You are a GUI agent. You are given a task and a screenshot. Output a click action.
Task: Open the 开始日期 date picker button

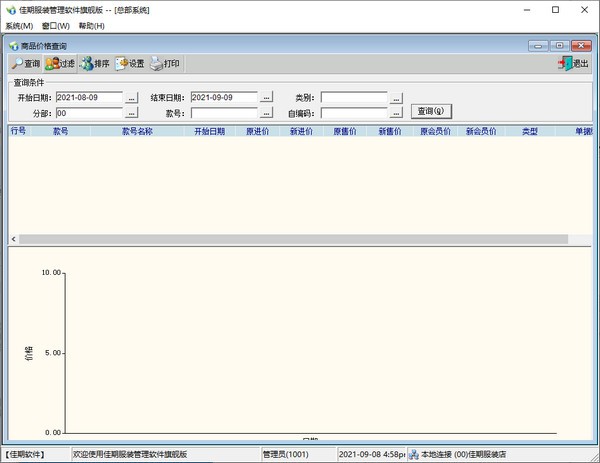(x=132, y=98)
